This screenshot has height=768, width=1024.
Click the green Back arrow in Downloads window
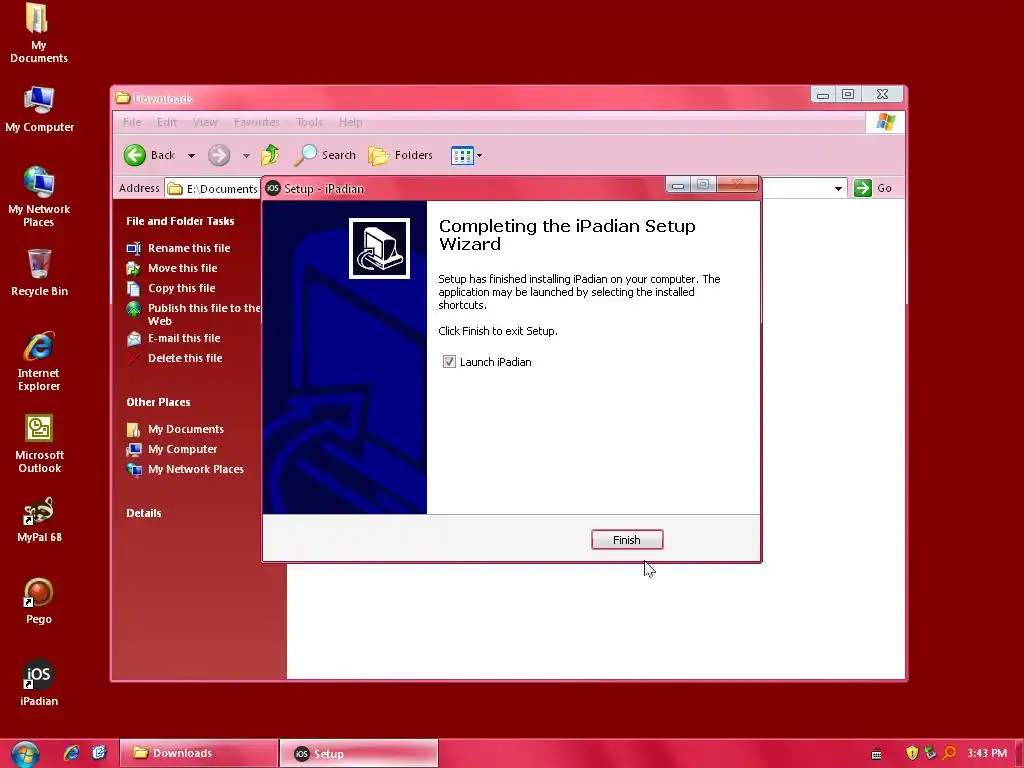pyautogui.click(x=135, y=155)
